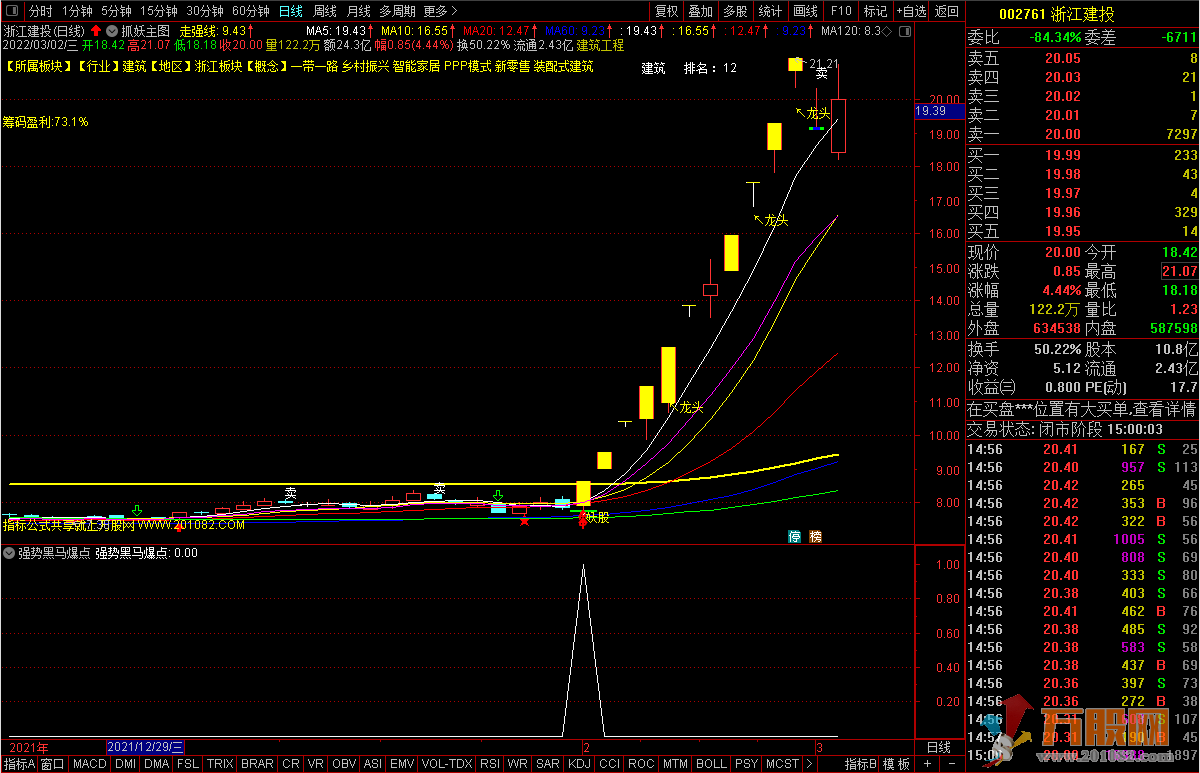1200x773 pixels.
Task: Switch on the MACD indicator
Action: (89, 764)
